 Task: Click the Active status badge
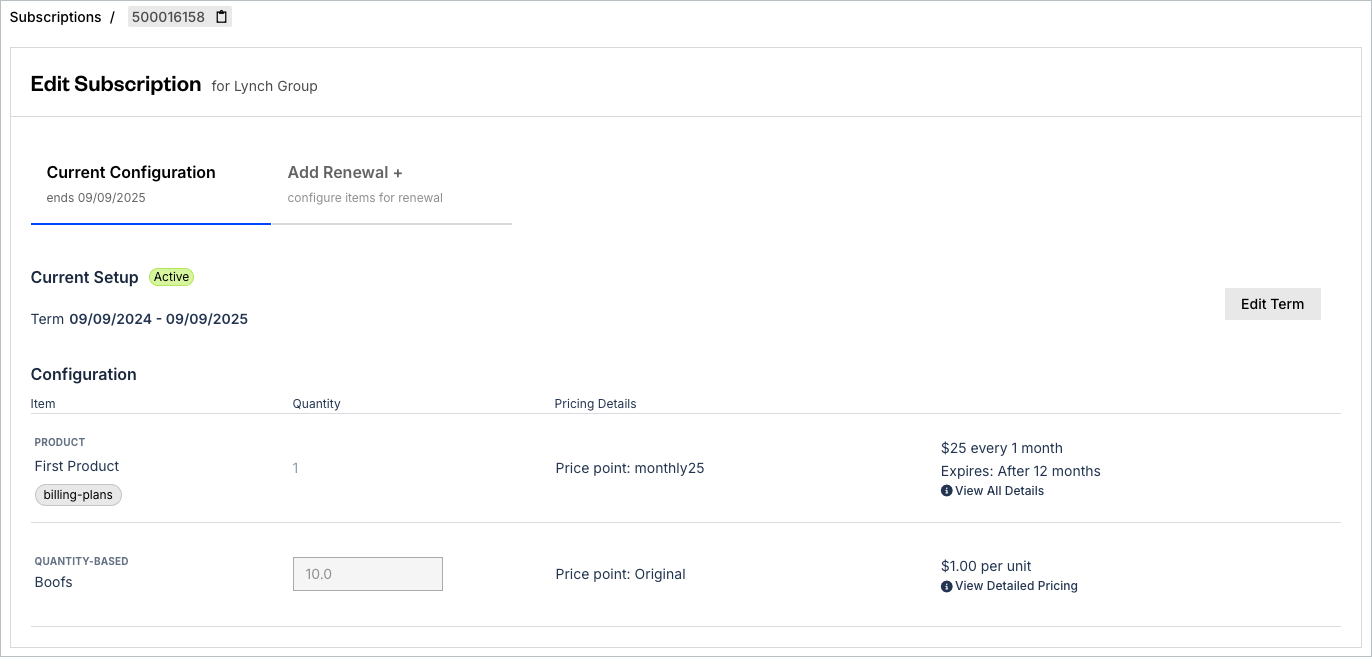171,277
